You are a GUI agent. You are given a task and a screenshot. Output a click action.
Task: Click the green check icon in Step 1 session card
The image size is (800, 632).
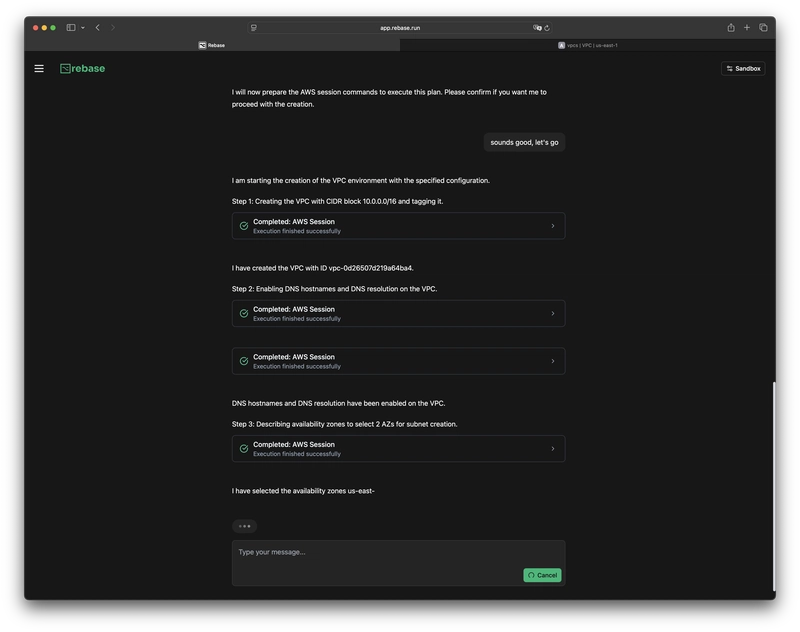[244, 226]
